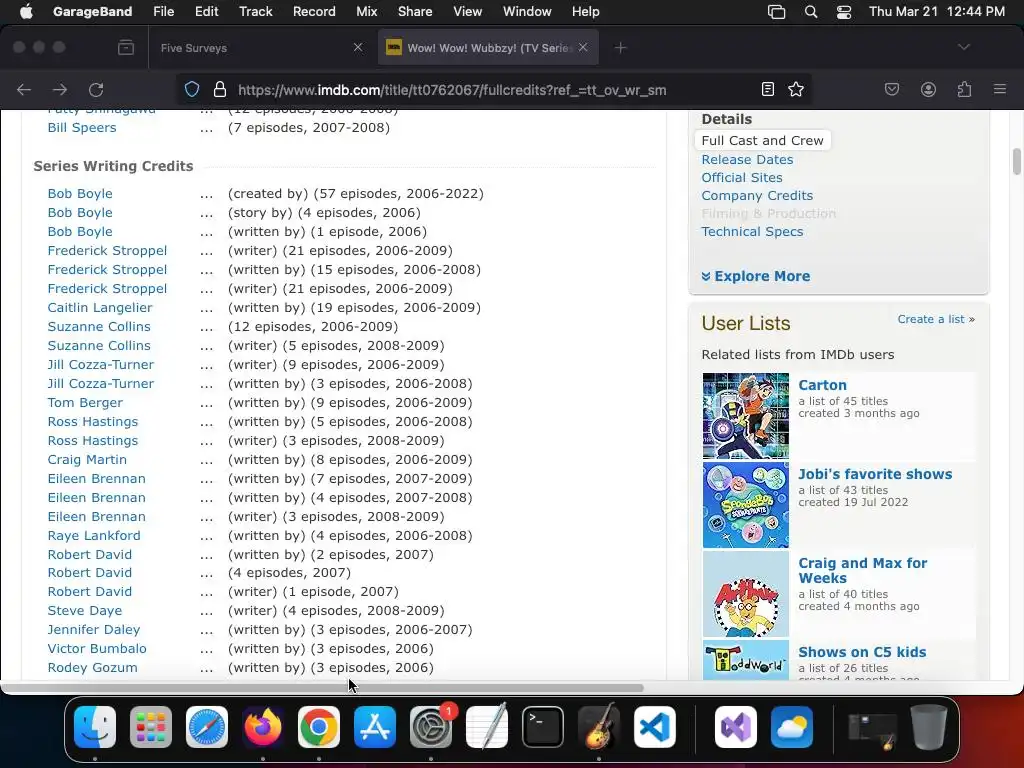
Task: Open the Window menu in menu bar
Action: point(527,12)
